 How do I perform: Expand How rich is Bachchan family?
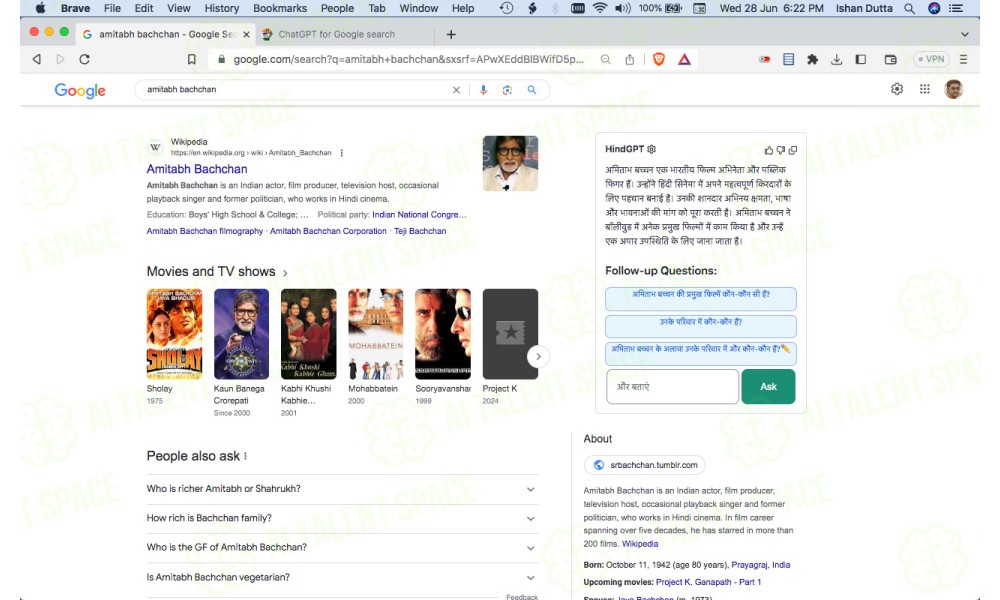(x=342, y=518)
